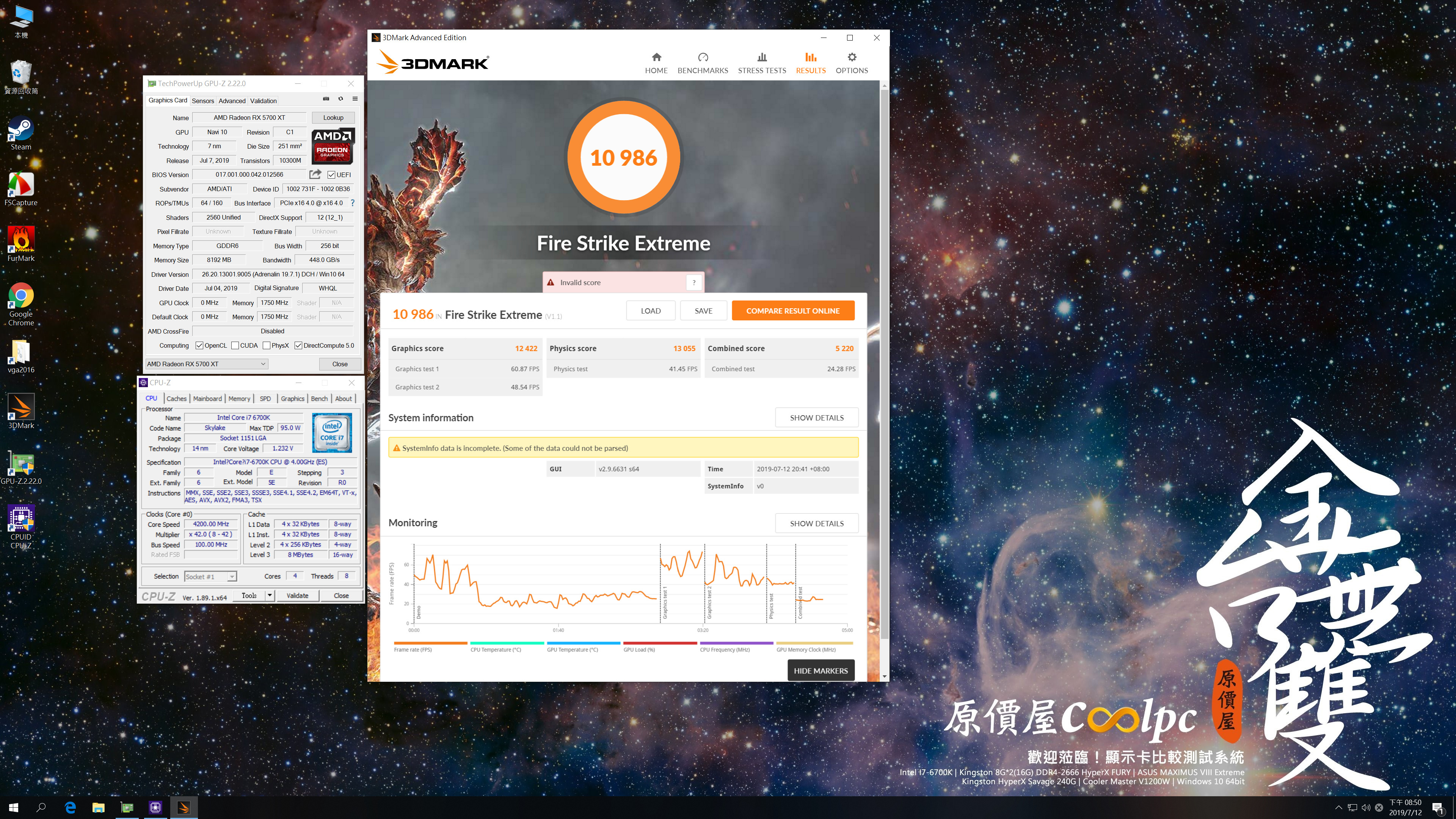The height and width of the screenshot is (819, 1456).
Task: Open taskbar search magnifier
Action: [x=41, y=808]
